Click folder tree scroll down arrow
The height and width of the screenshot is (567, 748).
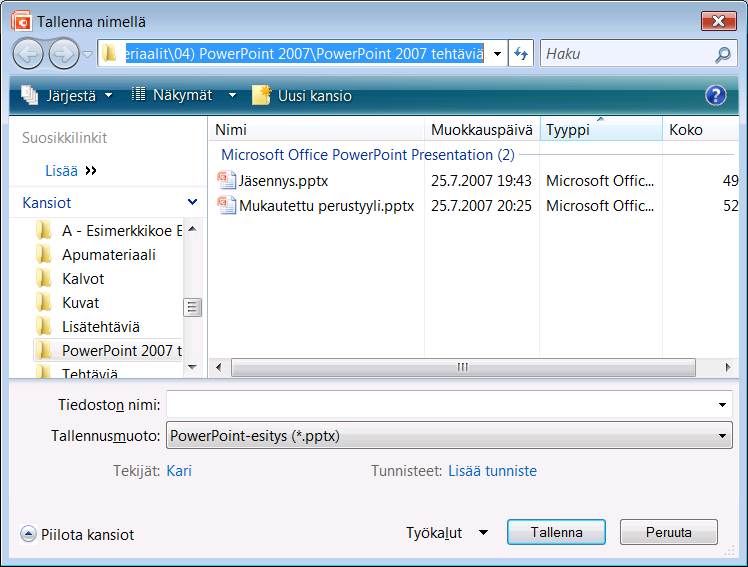193,367
